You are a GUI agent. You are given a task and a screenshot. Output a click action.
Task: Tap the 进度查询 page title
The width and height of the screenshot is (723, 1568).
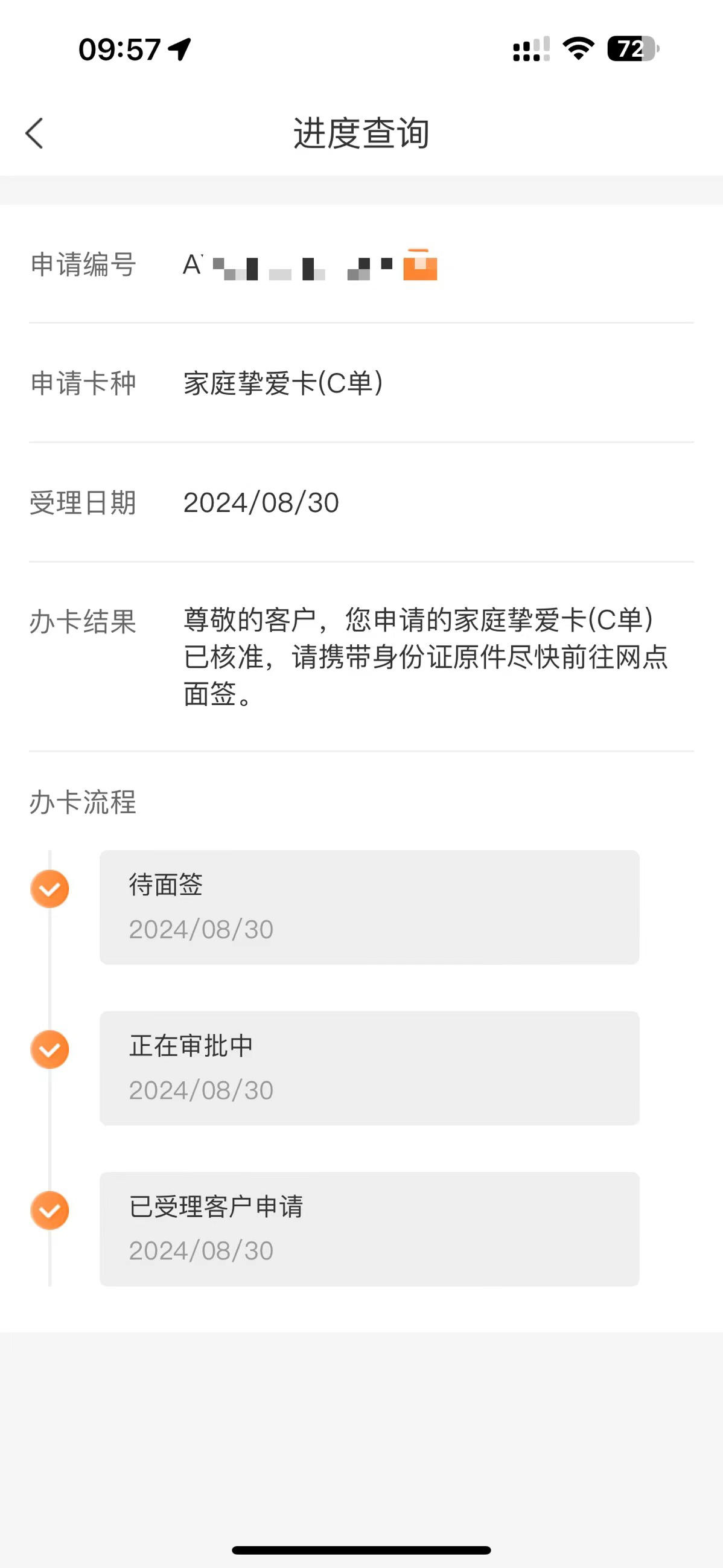click(x=361, y=133)
